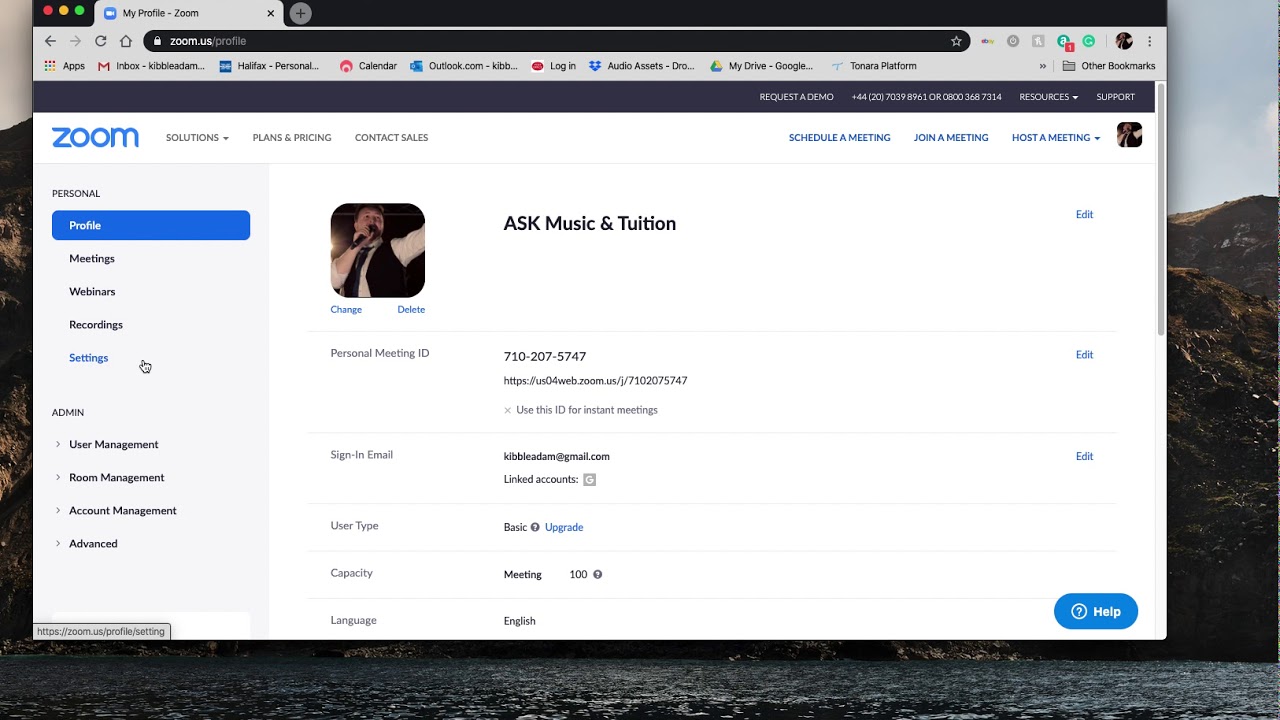The height and width of the screenshot is (720, 1280).
Task: Show the hidden bookmarks overflow chevron
Action: [1042, 66]
